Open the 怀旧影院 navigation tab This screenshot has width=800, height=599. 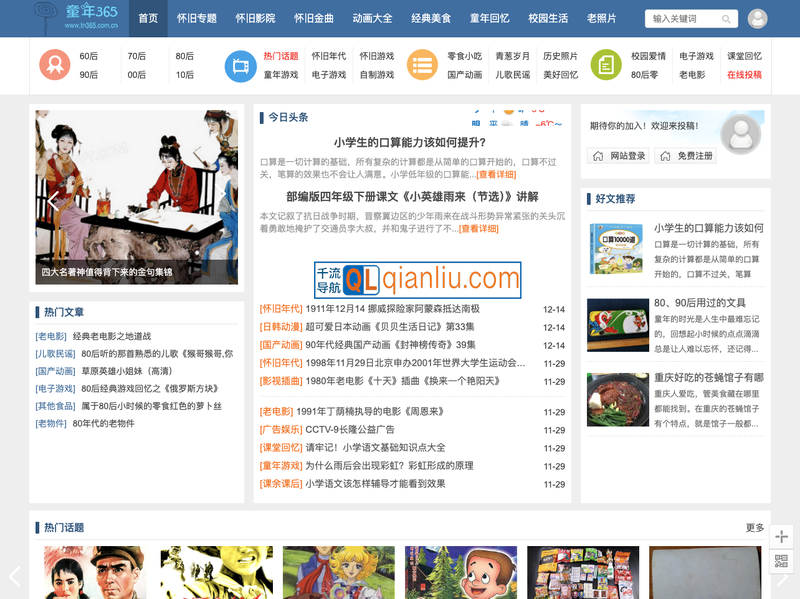click(254, 18)
